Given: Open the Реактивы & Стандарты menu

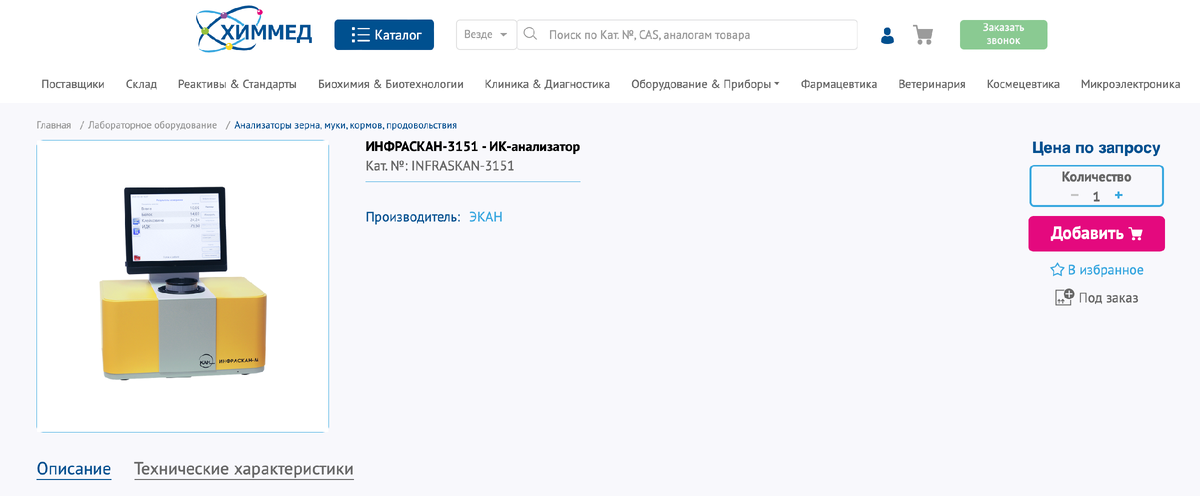Looking at the screenshot, I should click(x=237, y=84).
